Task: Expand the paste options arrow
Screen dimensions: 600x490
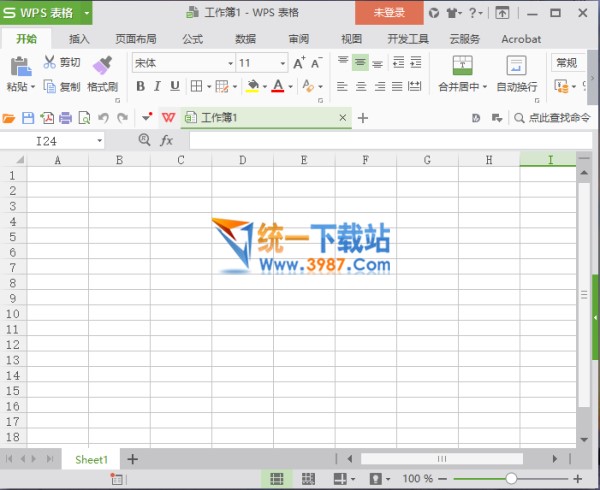Action: pos(33,87)
